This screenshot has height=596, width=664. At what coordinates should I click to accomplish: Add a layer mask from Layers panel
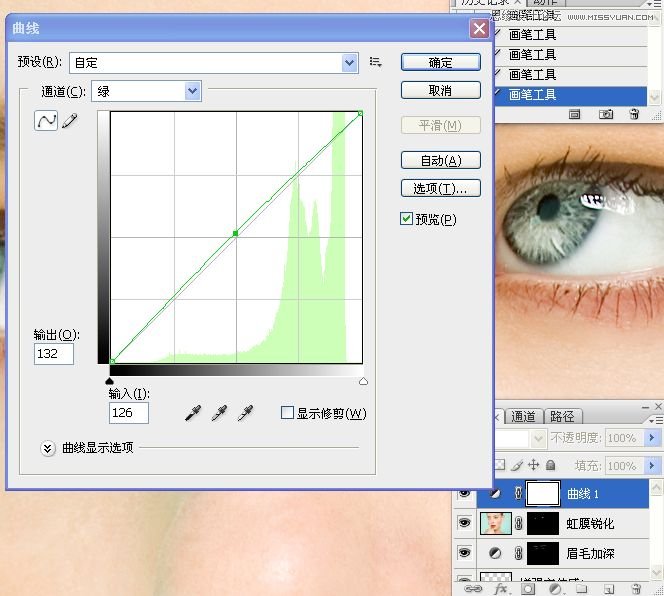coord(528,589)
